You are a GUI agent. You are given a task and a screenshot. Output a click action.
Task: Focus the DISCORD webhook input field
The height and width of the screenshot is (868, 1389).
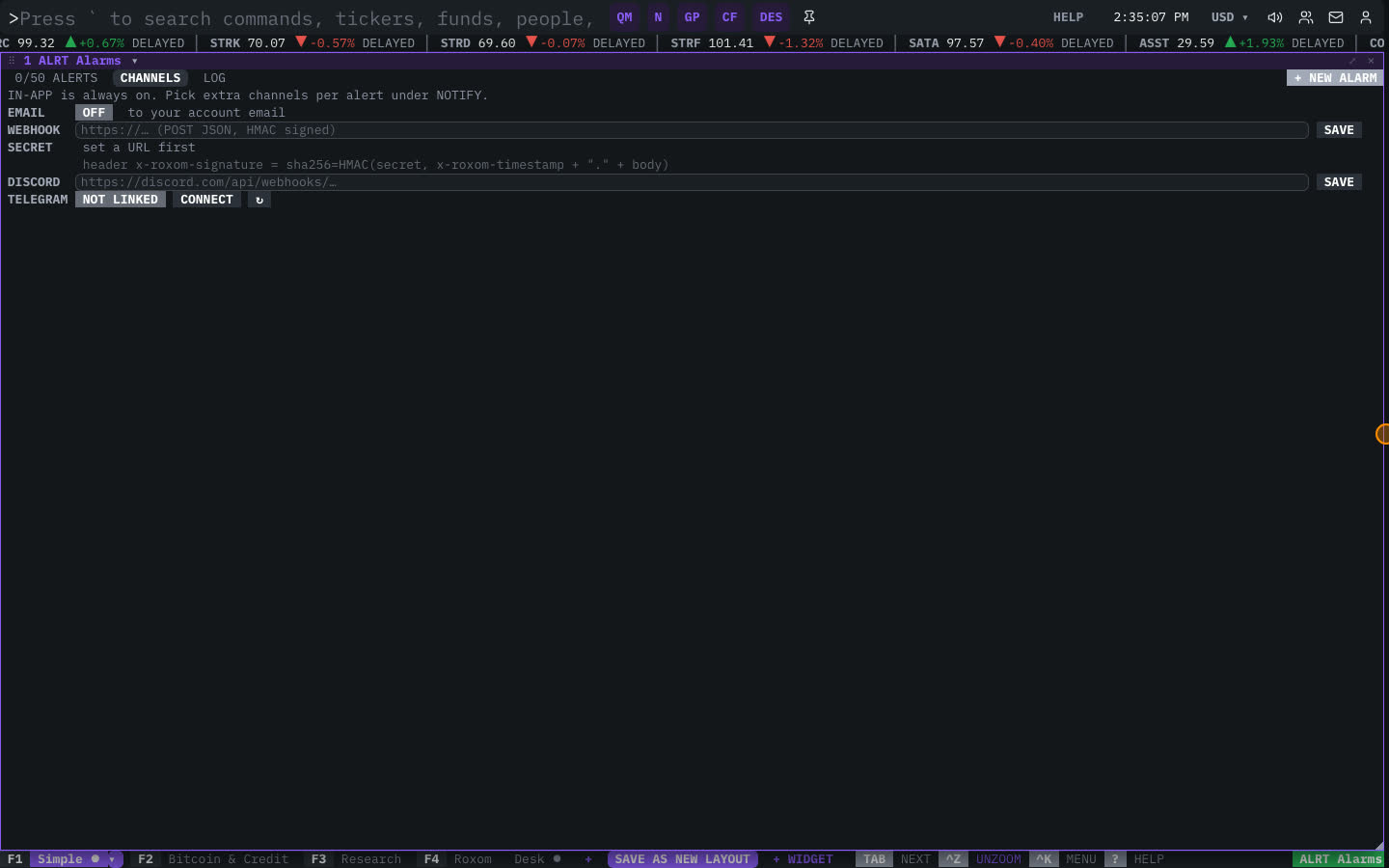point(692,182)
